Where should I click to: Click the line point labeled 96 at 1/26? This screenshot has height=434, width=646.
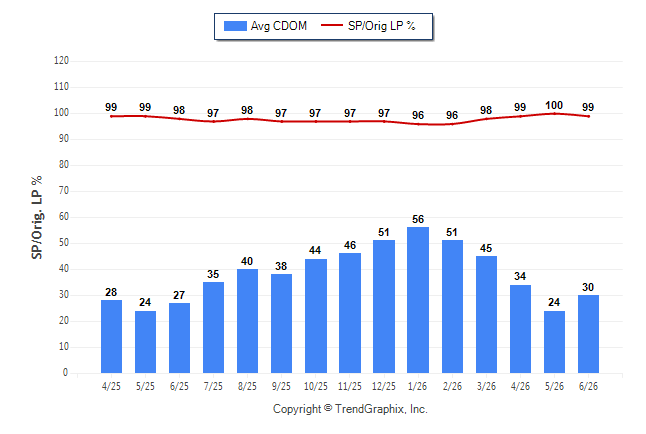[418, 124]
